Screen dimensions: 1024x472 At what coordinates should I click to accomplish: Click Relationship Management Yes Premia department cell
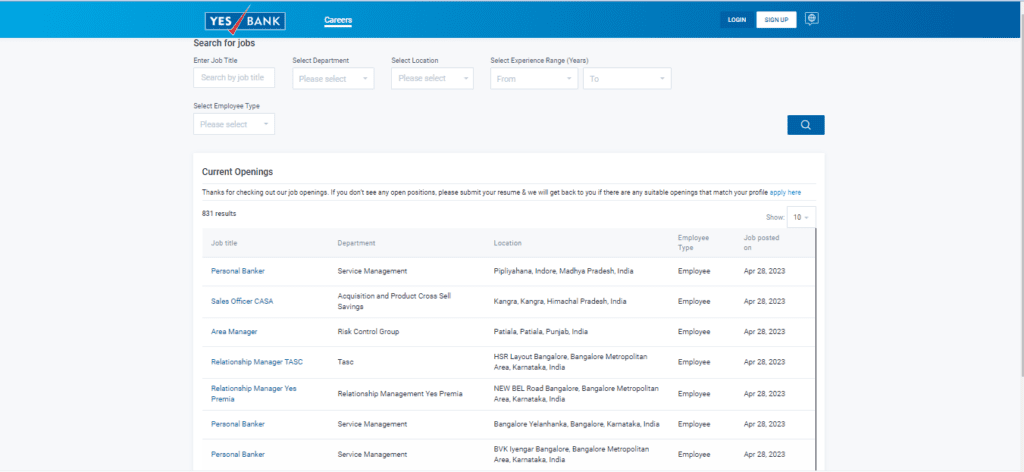(400, 394)
